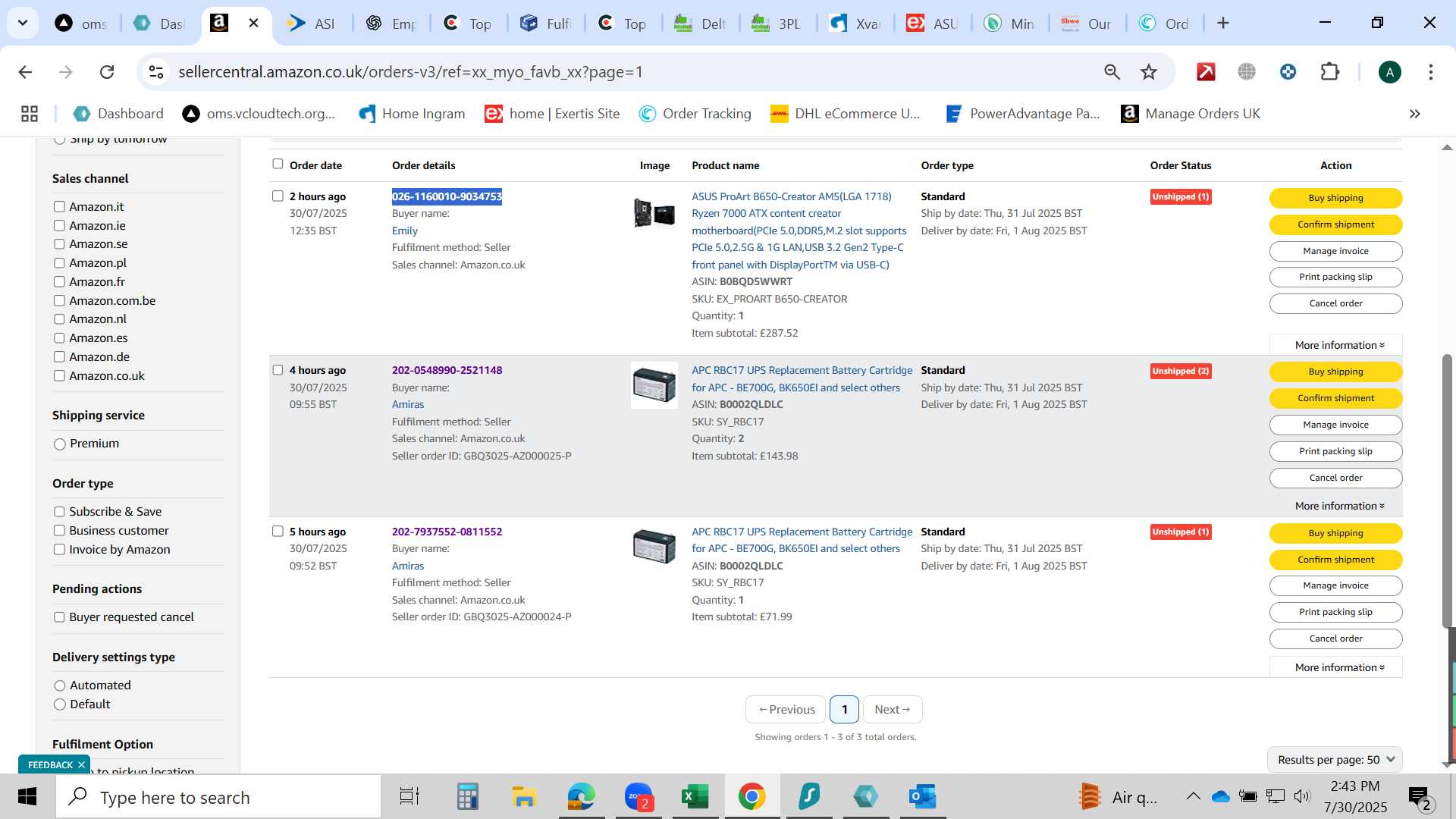Viewport: 1456px width, 819px height.
Task: Show more bookmarks with double chevron
Action: point(1414,114)
